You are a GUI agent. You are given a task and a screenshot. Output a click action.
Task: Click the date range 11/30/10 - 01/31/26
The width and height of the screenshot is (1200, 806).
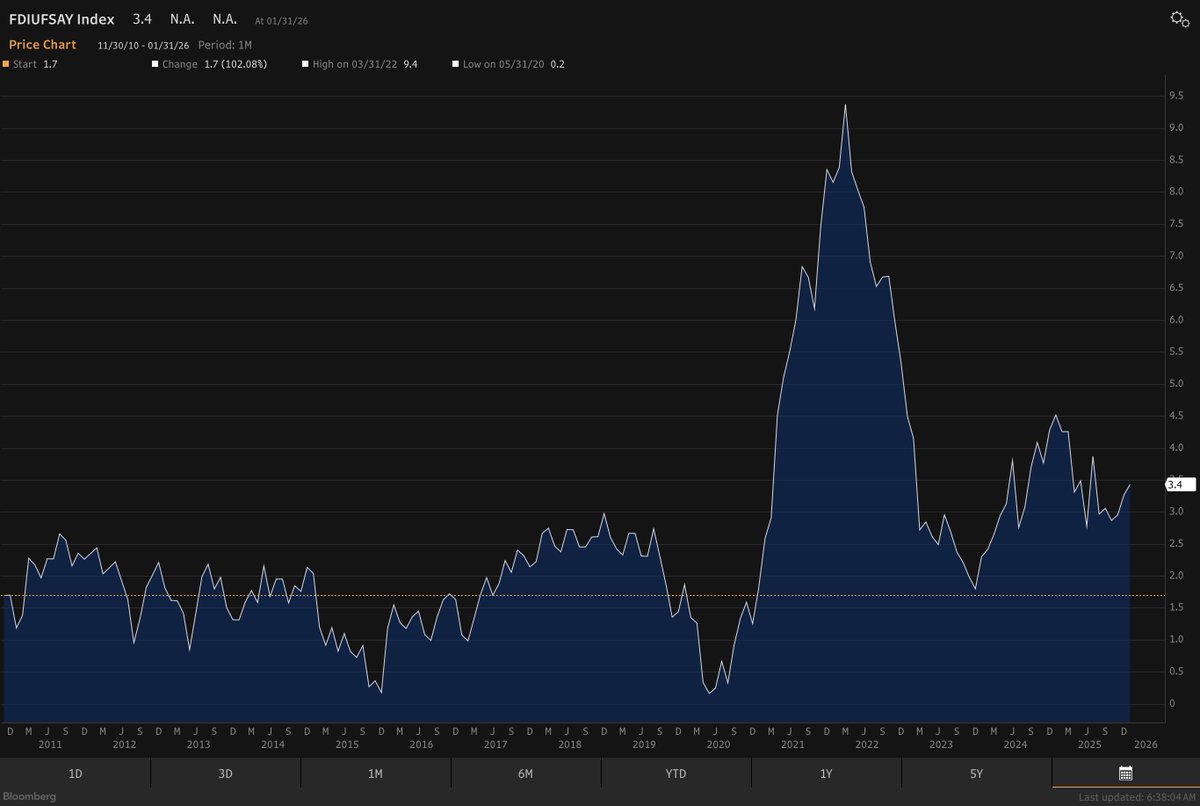click(143, 46)
